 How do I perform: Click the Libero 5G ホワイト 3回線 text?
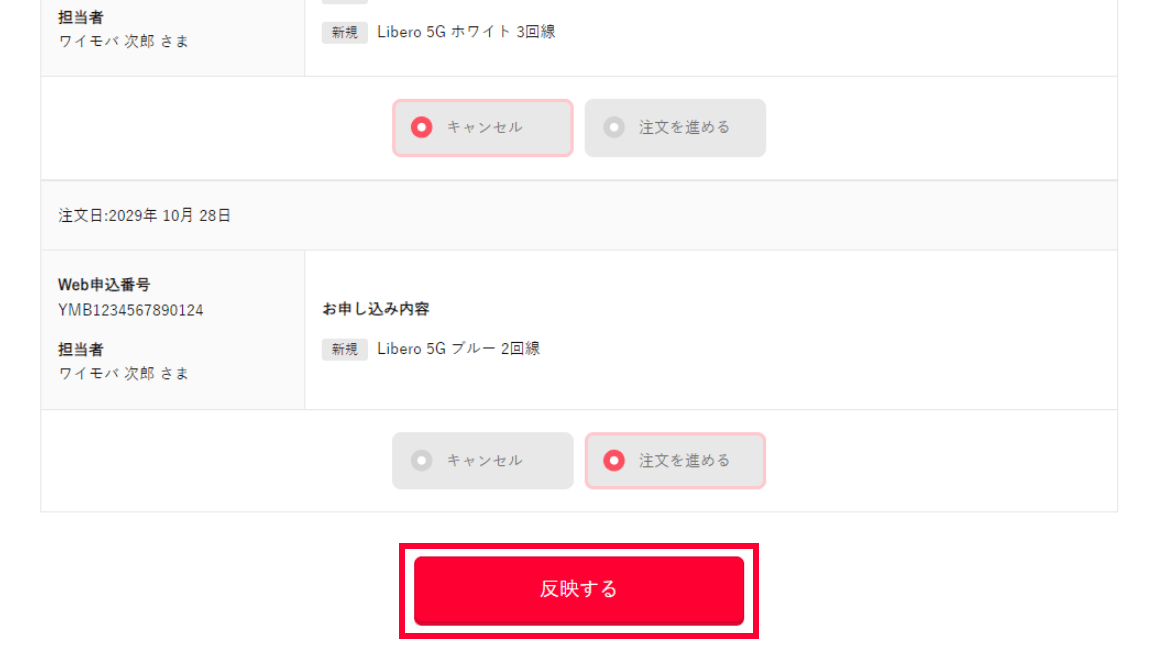pyautogui.click(x=466, y=32)
